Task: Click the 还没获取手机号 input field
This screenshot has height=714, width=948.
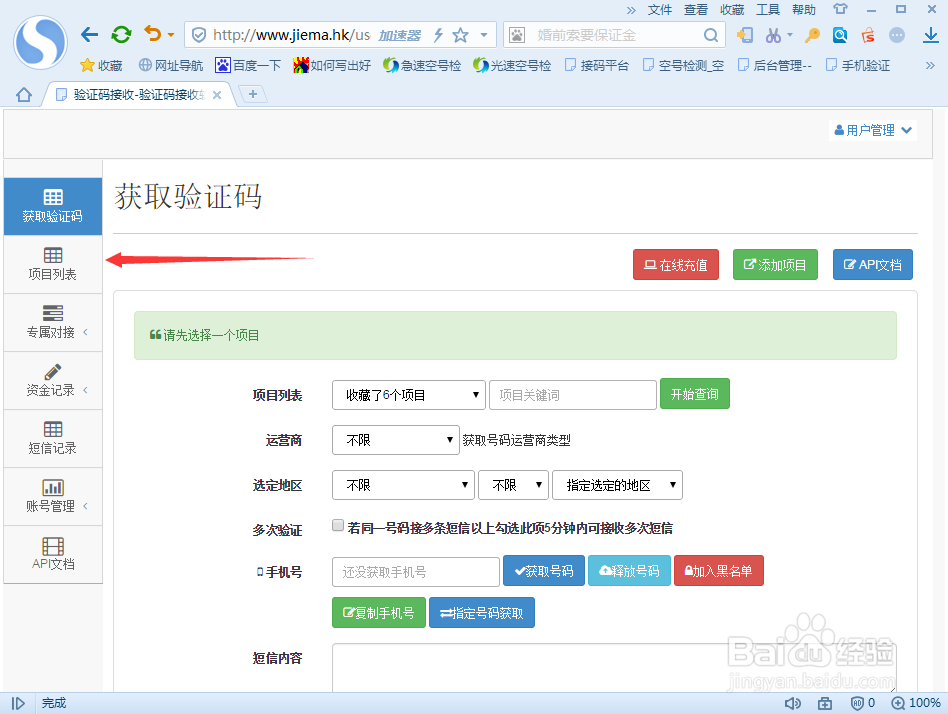Action: tap(415, 571)
